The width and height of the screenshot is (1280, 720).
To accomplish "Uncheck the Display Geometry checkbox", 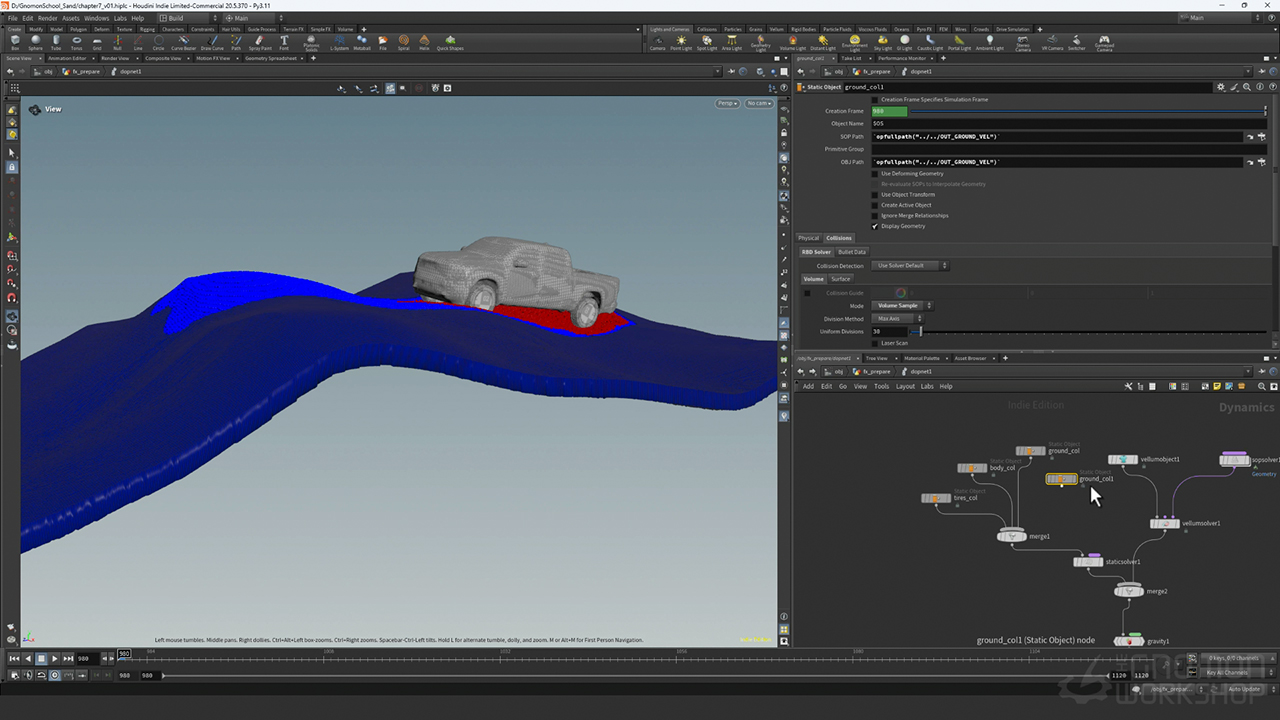I will coord(875,226).
